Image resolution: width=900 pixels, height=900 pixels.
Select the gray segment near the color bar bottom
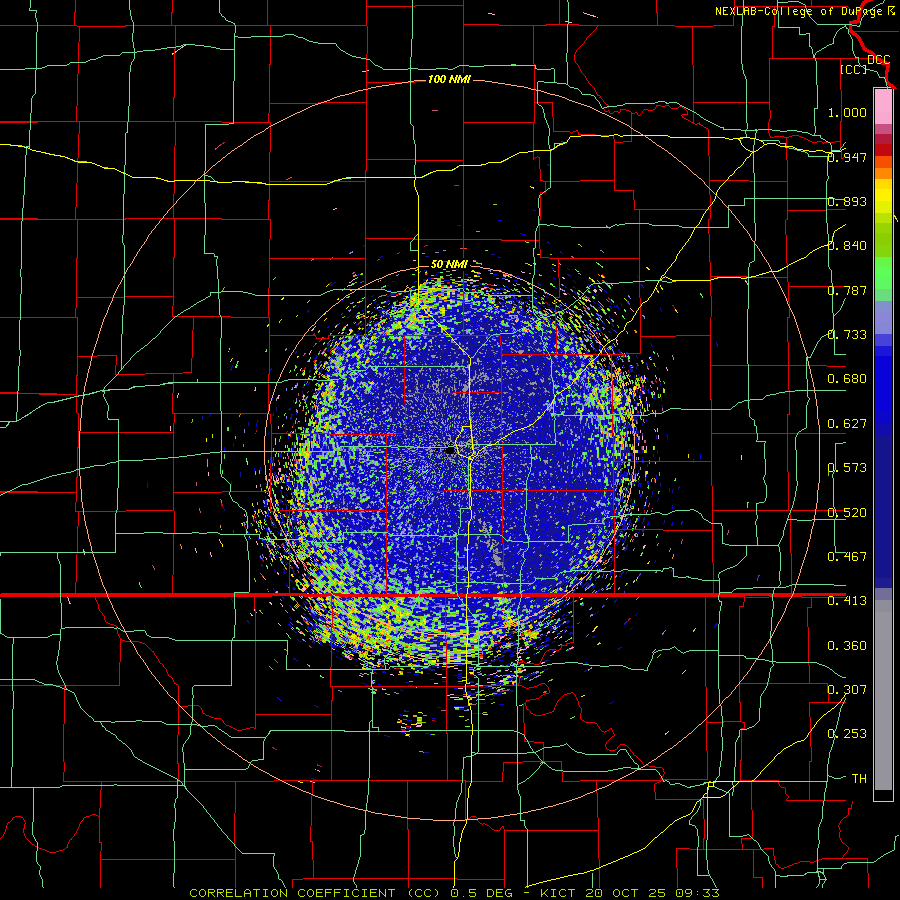(883, 695)
